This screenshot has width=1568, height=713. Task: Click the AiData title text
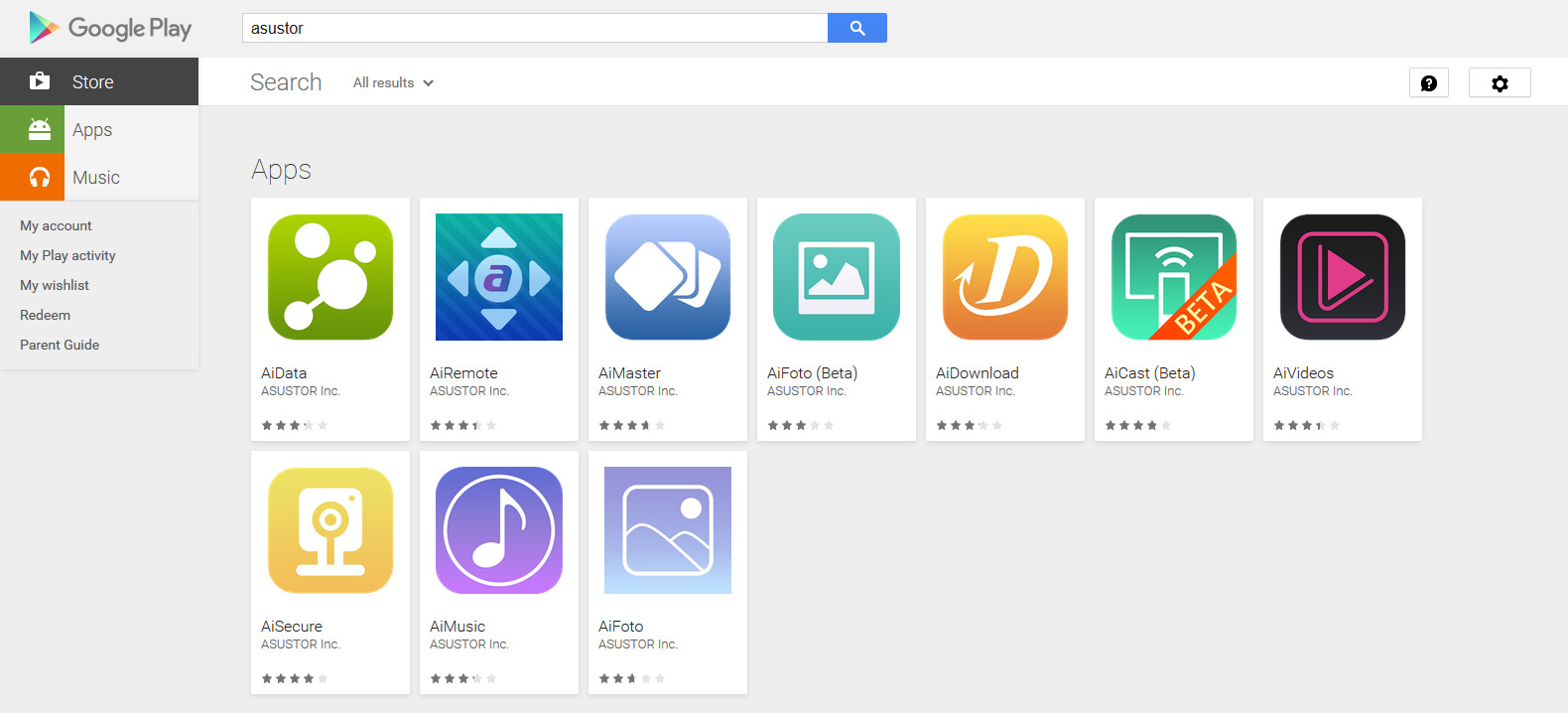[284, 373]
